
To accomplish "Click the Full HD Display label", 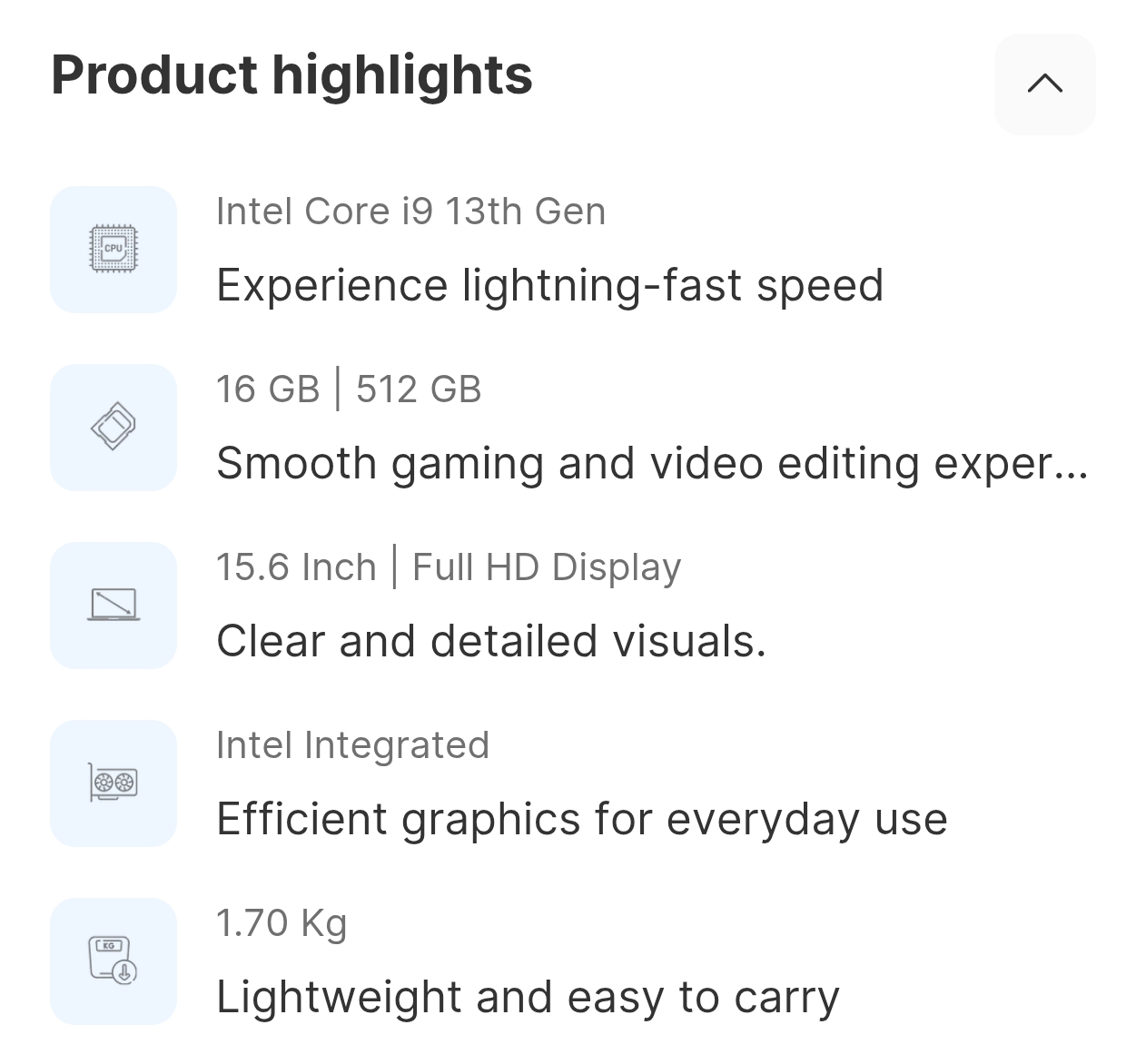I will click(x=546, y=567).
